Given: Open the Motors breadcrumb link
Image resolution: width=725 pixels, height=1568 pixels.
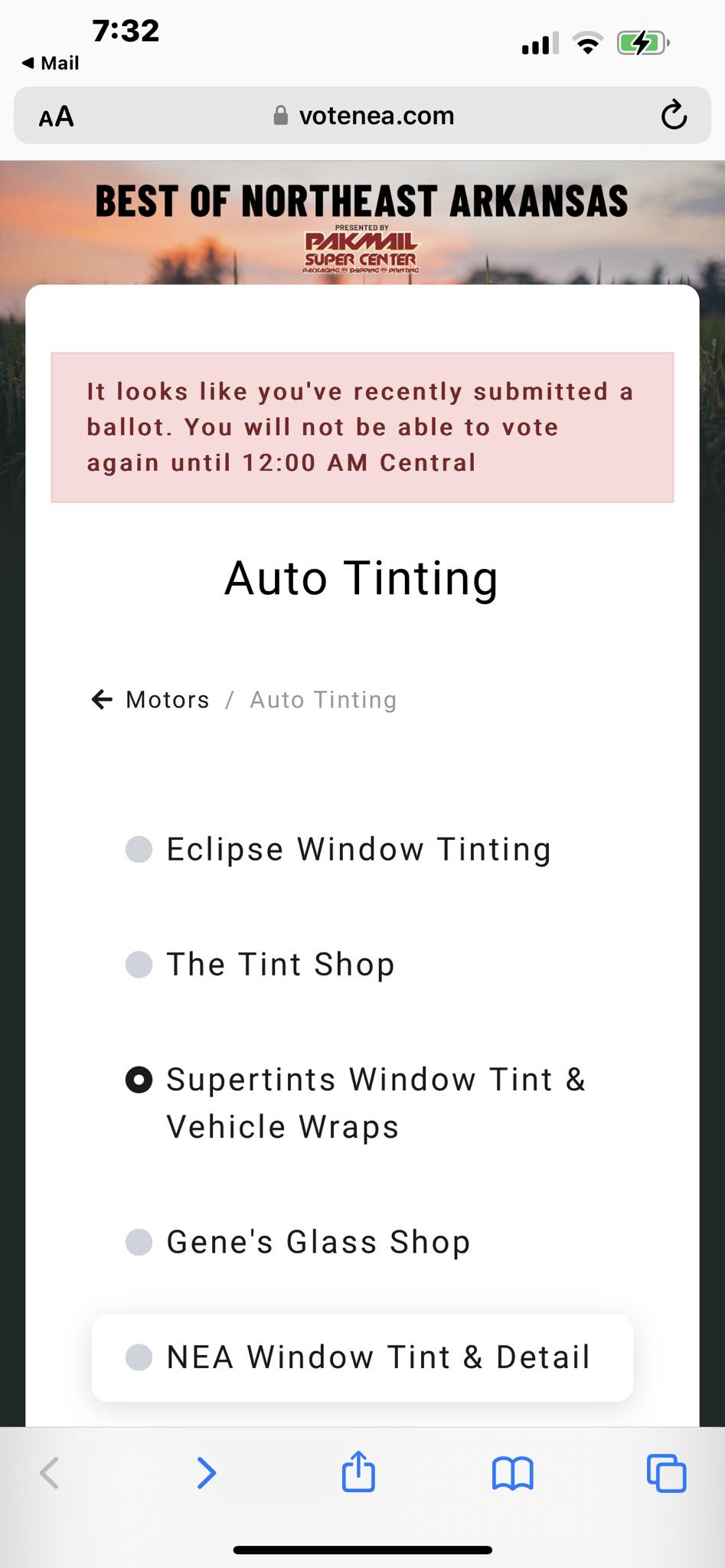Looking at the screenshot, I should coord(167,700).
